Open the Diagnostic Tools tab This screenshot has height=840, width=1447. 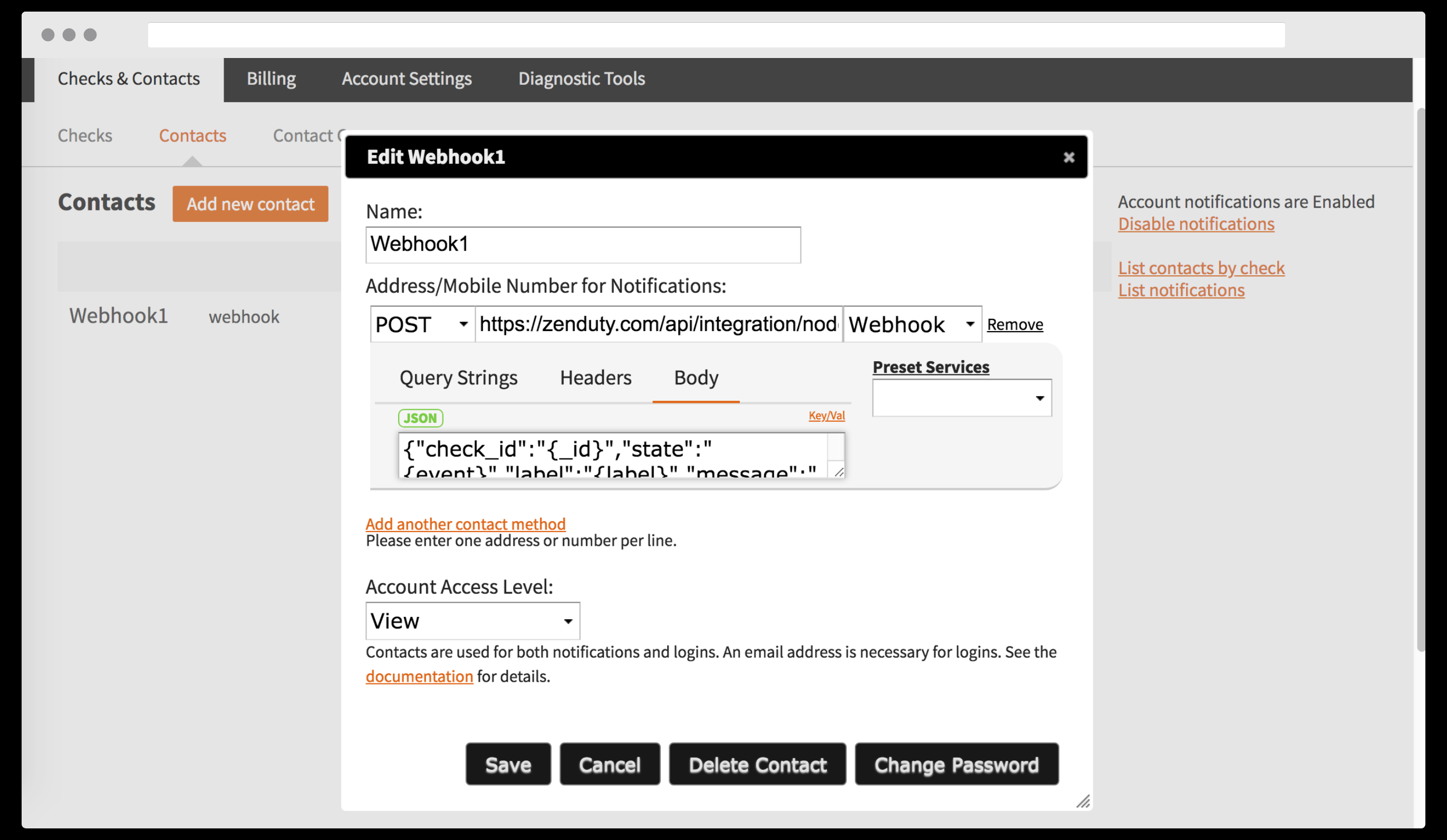[581, 79]
